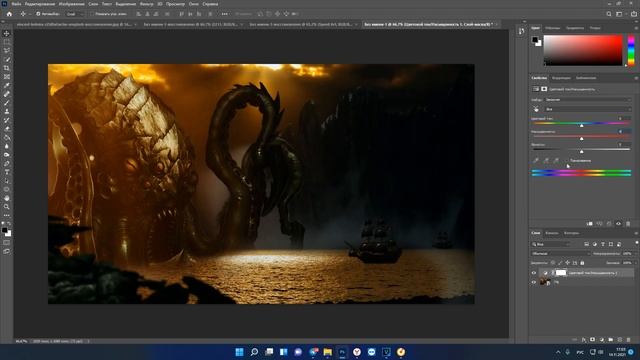Image resolution: width=640 pixels, height=360 pixels.
Task: Open the layer blend mode dropdown
Action: pyautogui.click(x=561, y=253)
